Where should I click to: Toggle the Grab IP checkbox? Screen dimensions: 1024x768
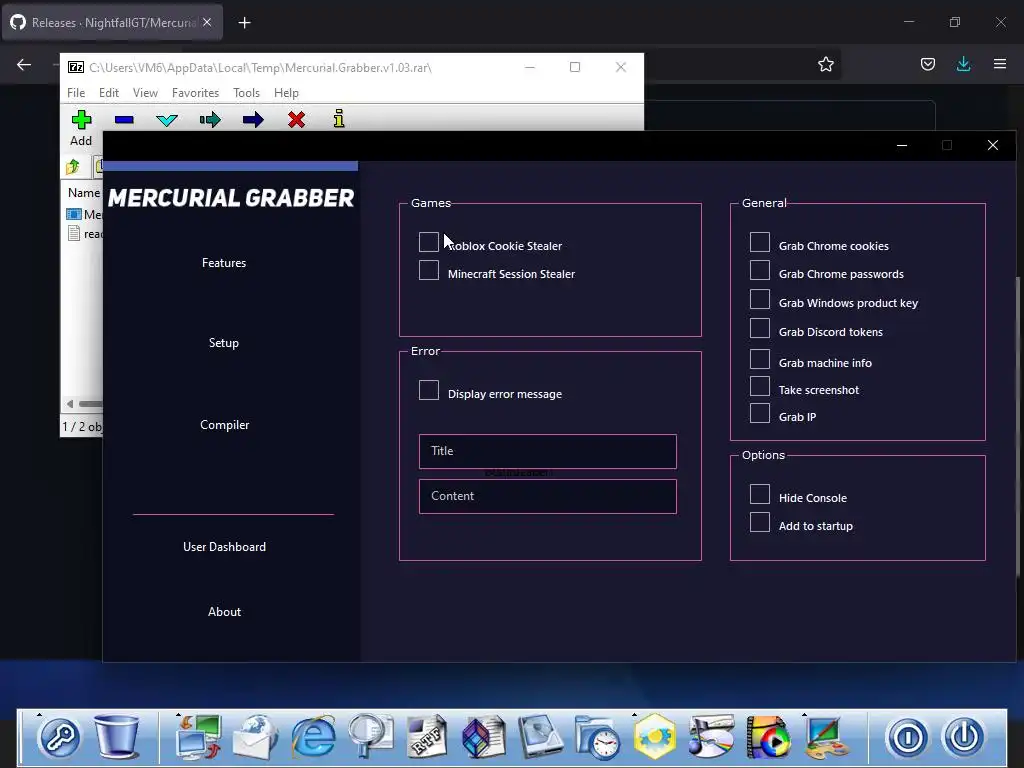point(760,413)
